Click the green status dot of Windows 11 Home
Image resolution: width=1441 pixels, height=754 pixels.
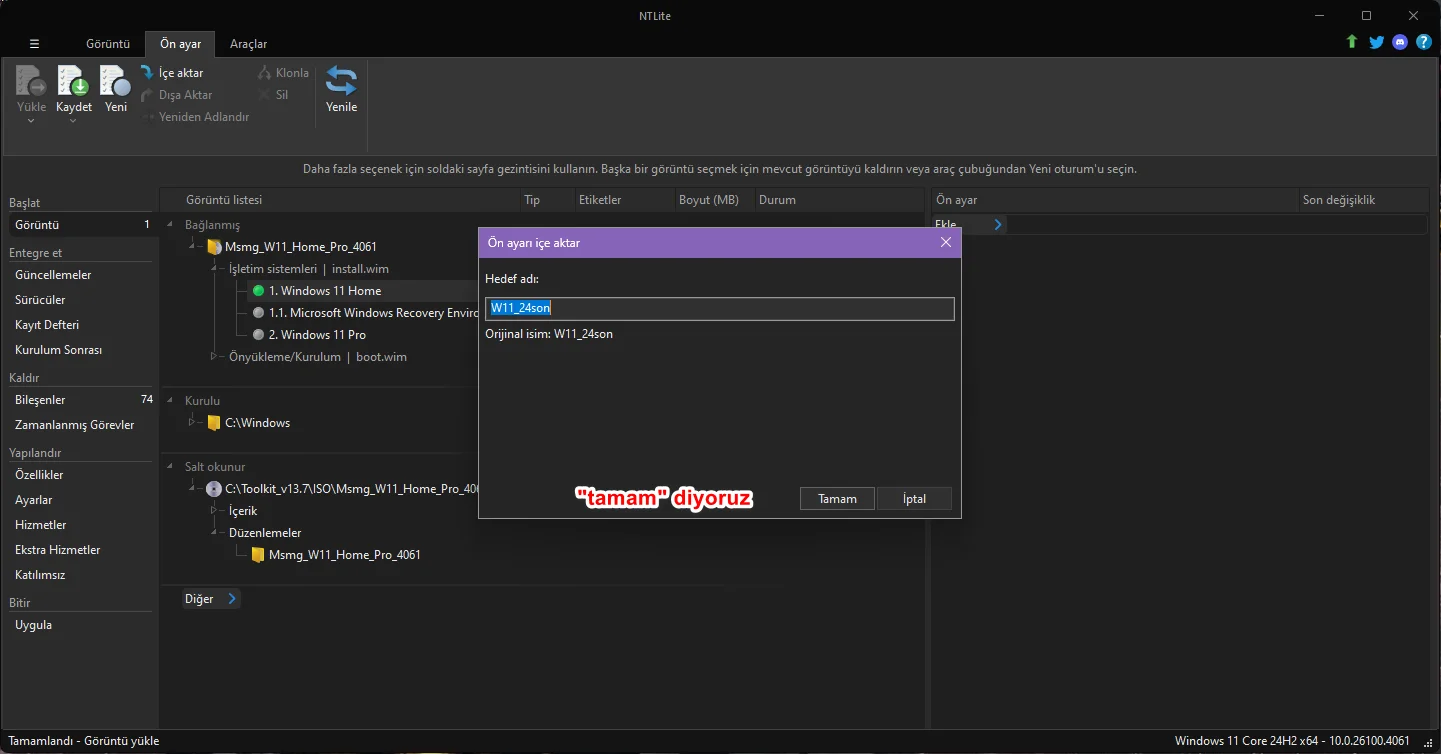[258, 291]
